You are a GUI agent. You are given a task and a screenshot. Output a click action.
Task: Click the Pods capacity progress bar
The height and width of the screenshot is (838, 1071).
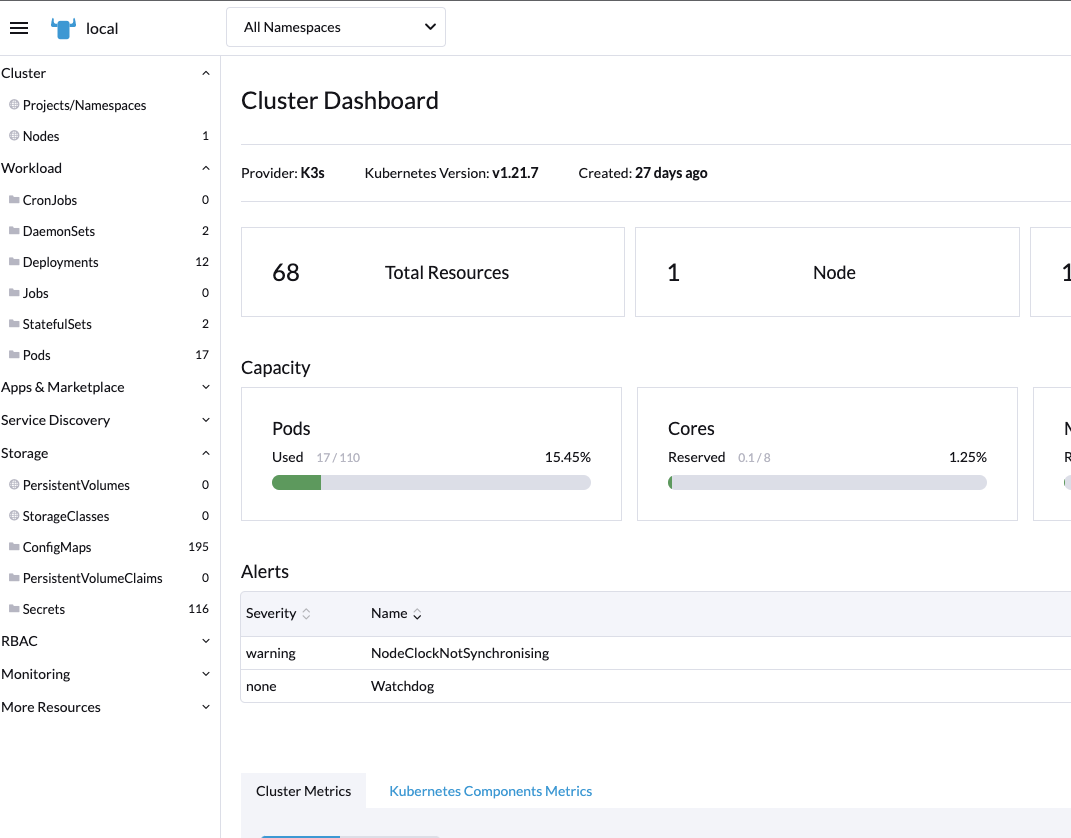click(x=431, y=482)
